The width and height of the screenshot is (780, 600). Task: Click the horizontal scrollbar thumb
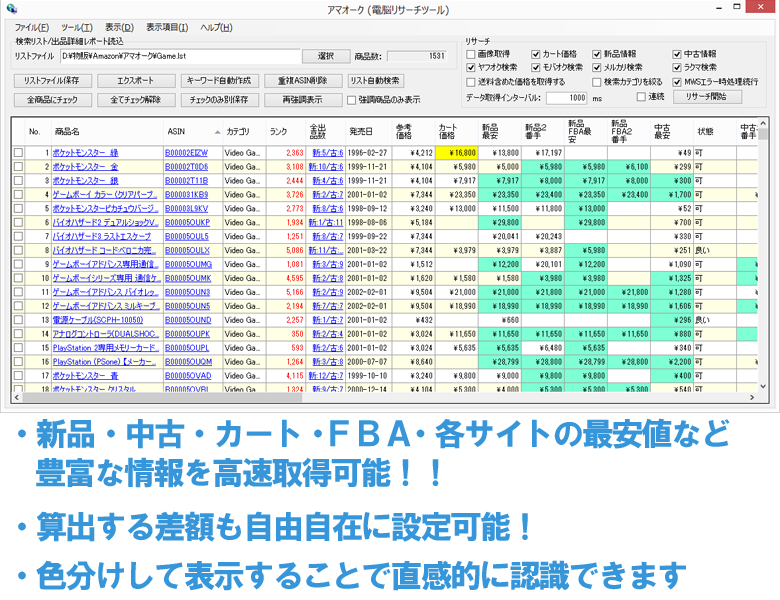[162, 398]
